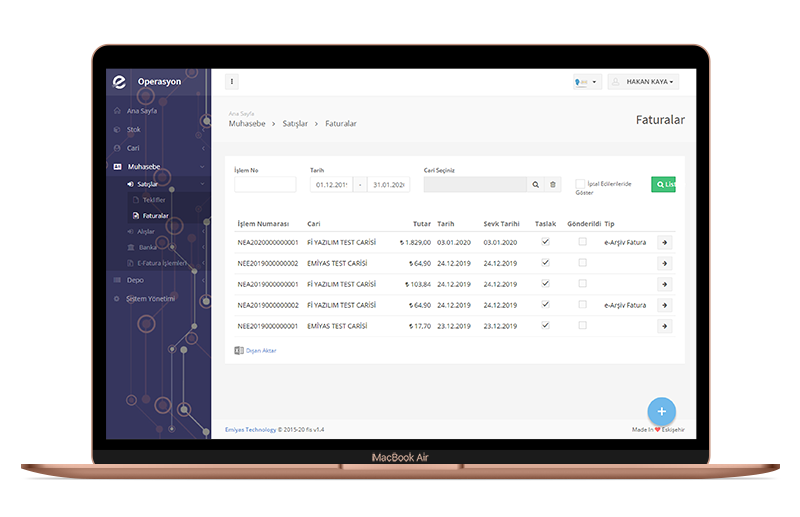Toggle Gönderildi checkbox for NEE2019000000002

pyautogui.click(x=583, y=263)
